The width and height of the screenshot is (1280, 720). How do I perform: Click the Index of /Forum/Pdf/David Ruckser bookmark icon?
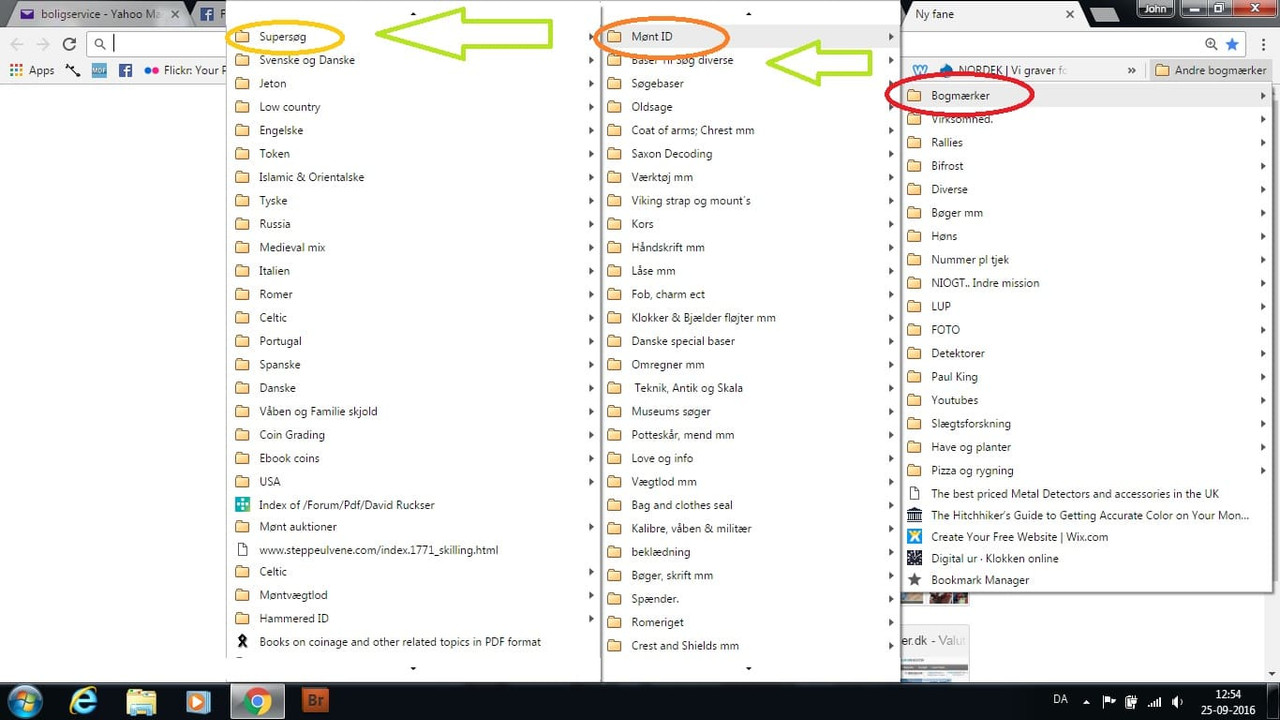[242, 505]
